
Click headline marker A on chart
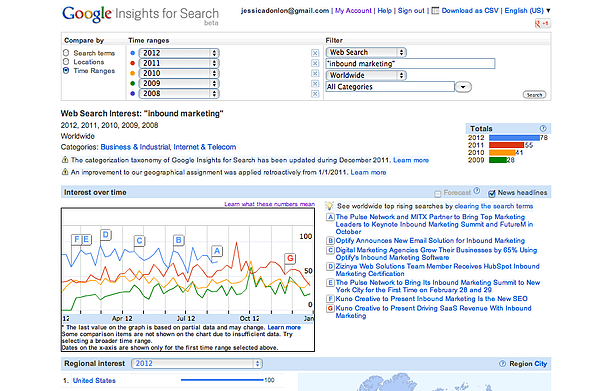coord(217,251)
